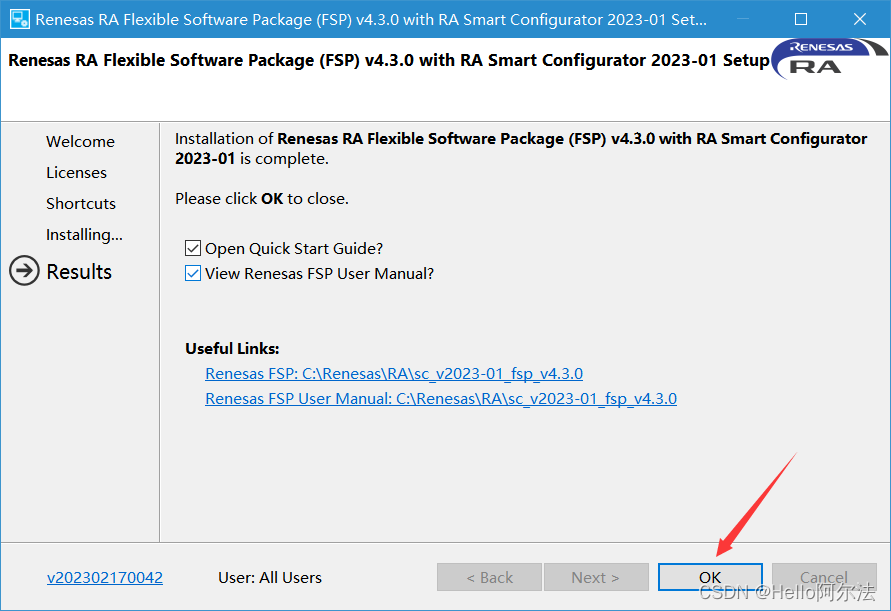Viewport: 891px width, 611px height.
Task: Click the v202302170042 version link
Action: click(105, 577)
